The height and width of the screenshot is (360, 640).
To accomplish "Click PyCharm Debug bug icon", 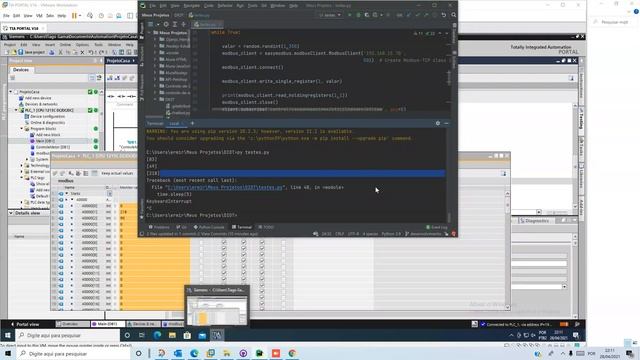I will (x=358, y=15).
